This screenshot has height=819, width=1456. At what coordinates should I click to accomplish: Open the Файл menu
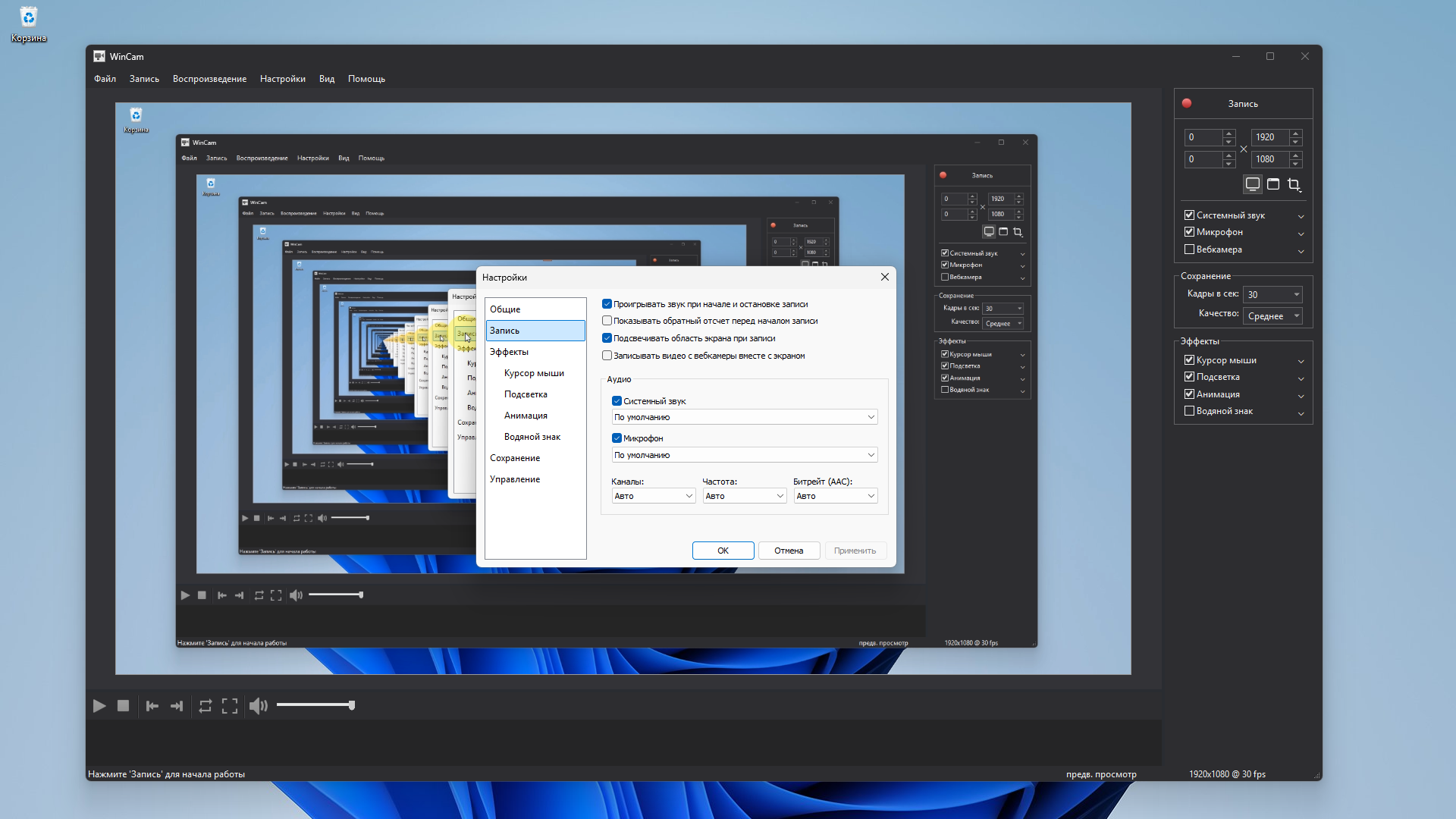(105, 79)
